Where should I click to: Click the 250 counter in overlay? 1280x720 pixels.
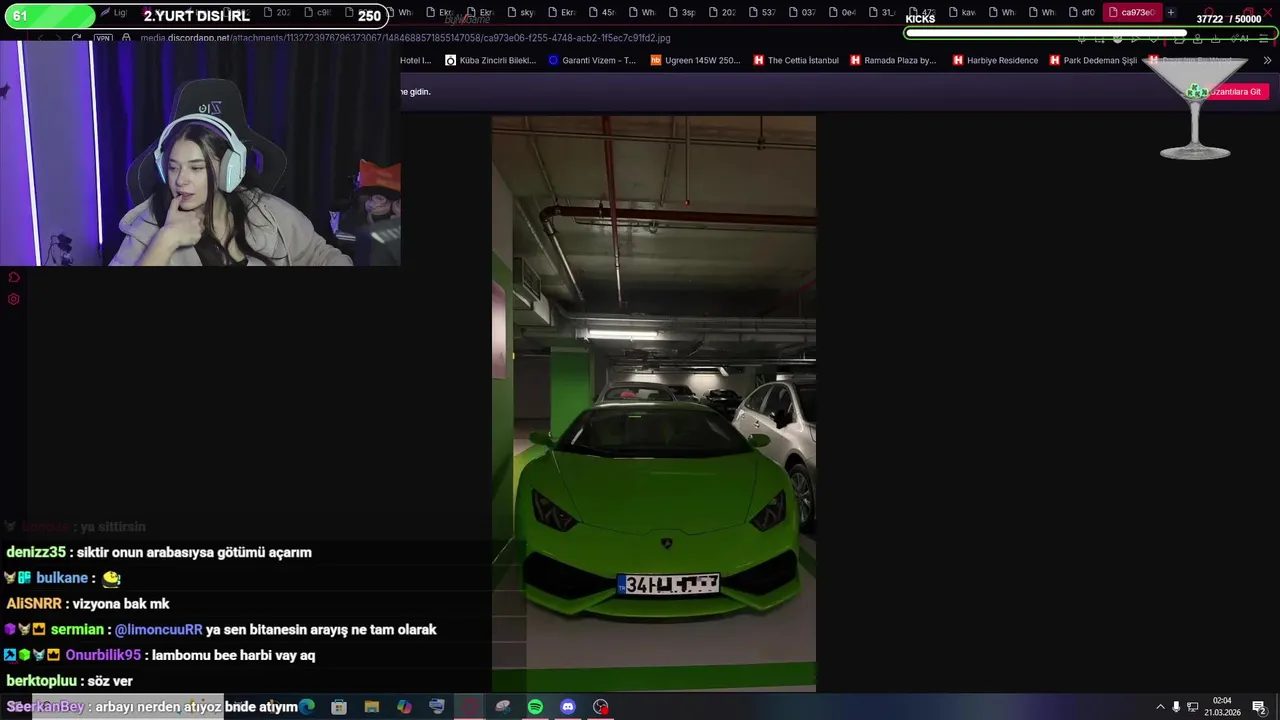pos(369,16)
